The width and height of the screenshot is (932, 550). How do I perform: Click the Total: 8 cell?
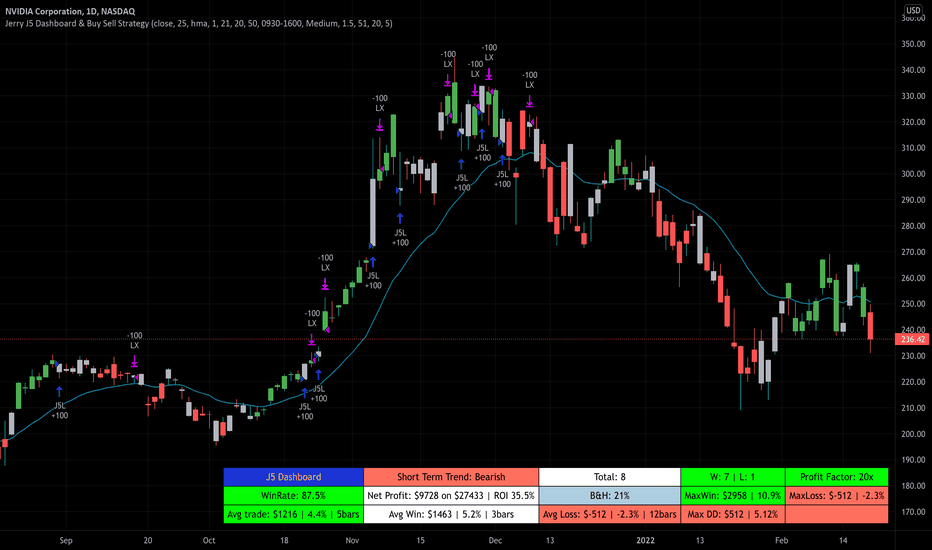[x=610, y=477]
